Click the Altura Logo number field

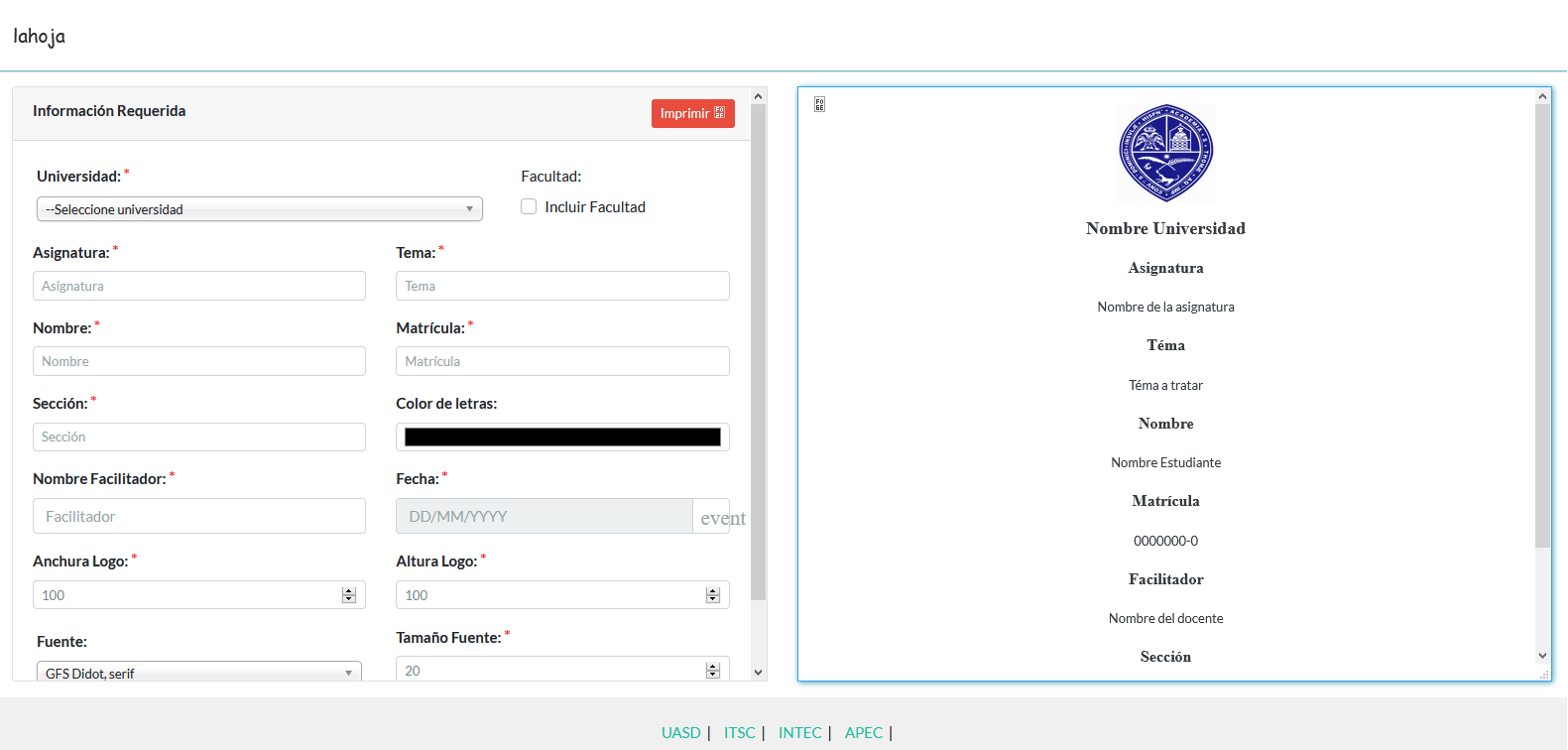pos(562,595)
